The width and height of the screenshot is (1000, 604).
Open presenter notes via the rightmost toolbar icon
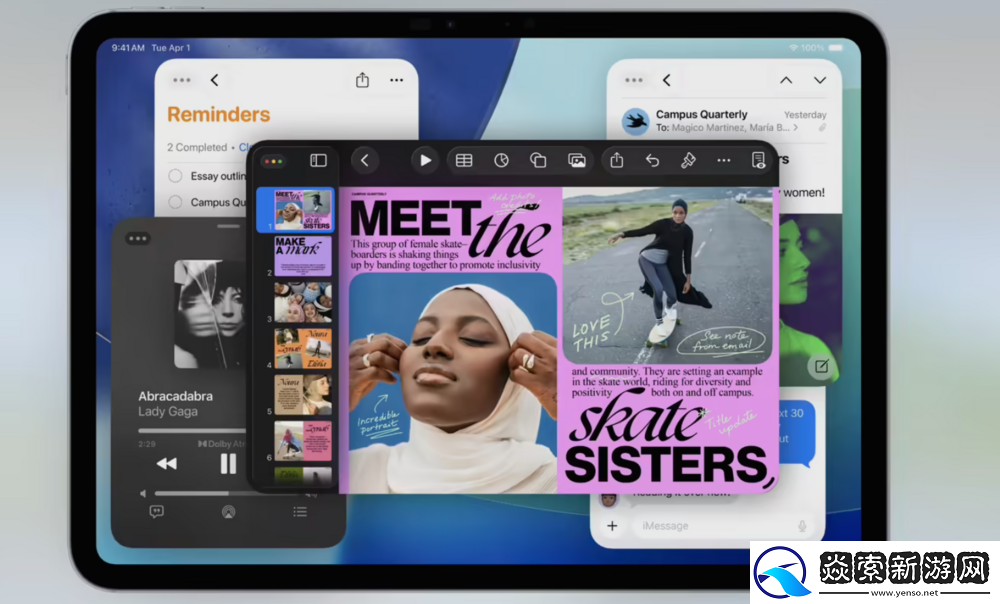click(760, 160)
